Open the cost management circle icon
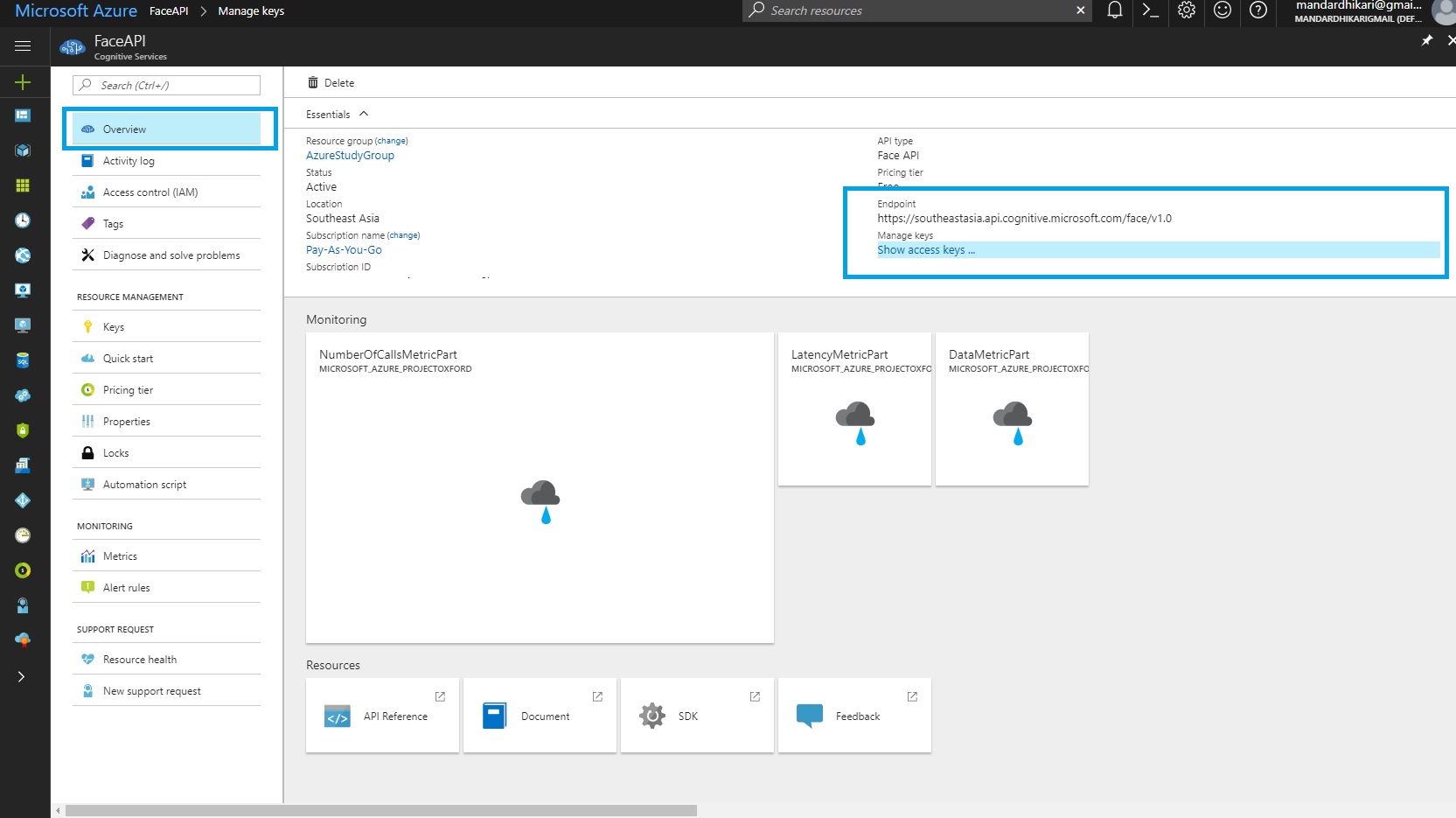The width and height of the screenshot is (1456, 818). click(x=23, y=570)
